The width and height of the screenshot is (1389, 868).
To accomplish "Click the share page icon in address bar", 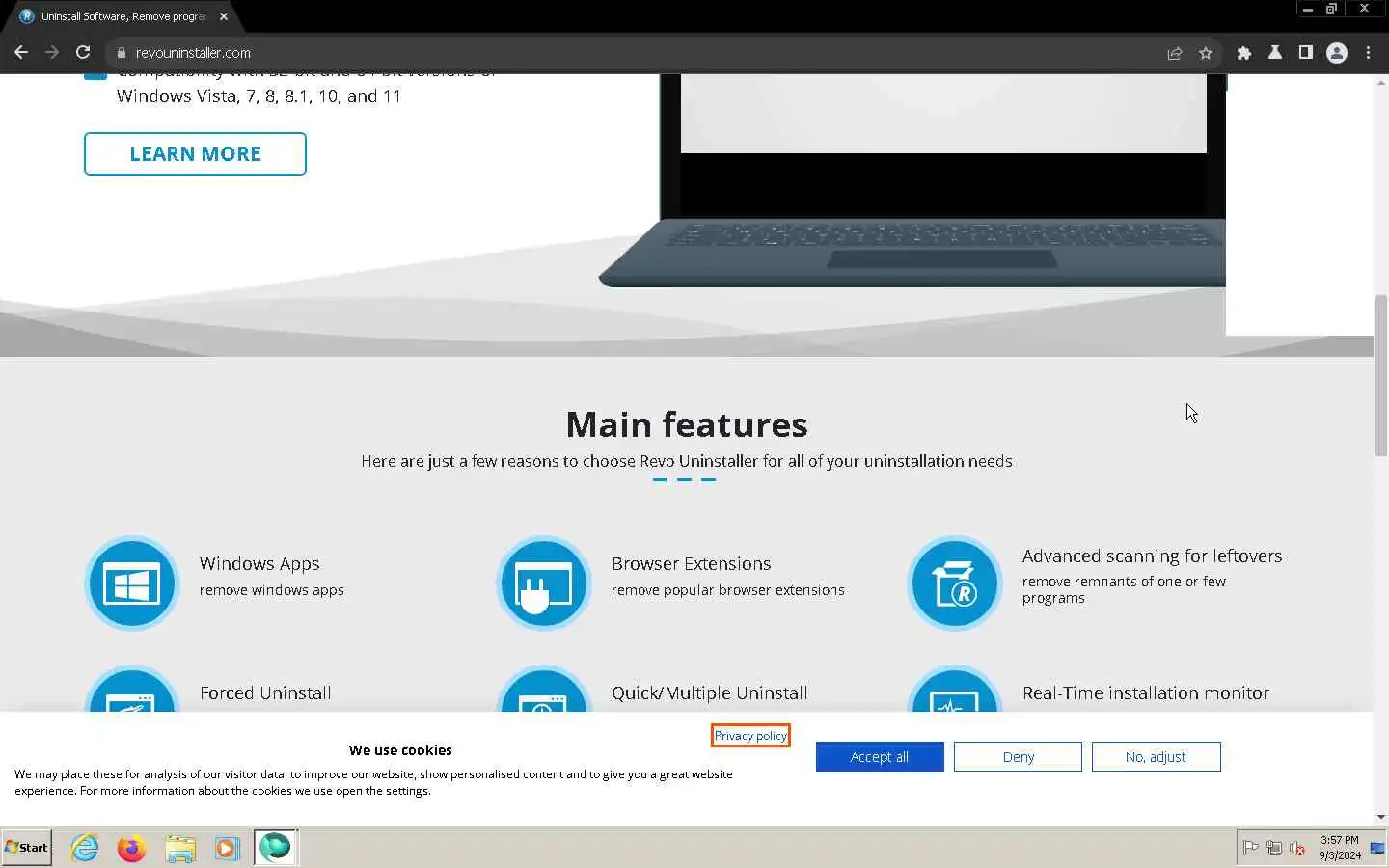I will [1174, 53].
